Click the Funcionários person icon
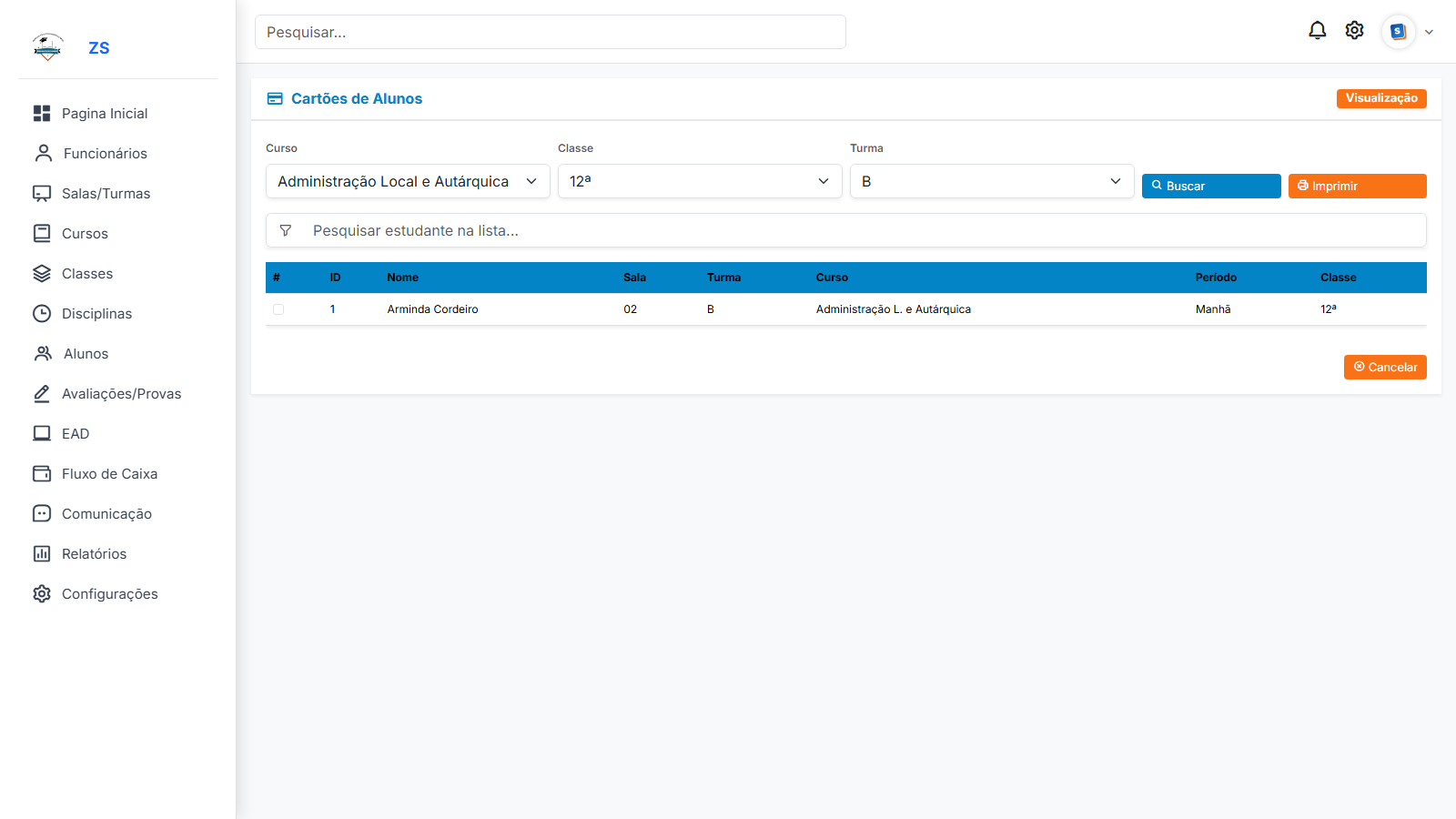 coord(43,153)
